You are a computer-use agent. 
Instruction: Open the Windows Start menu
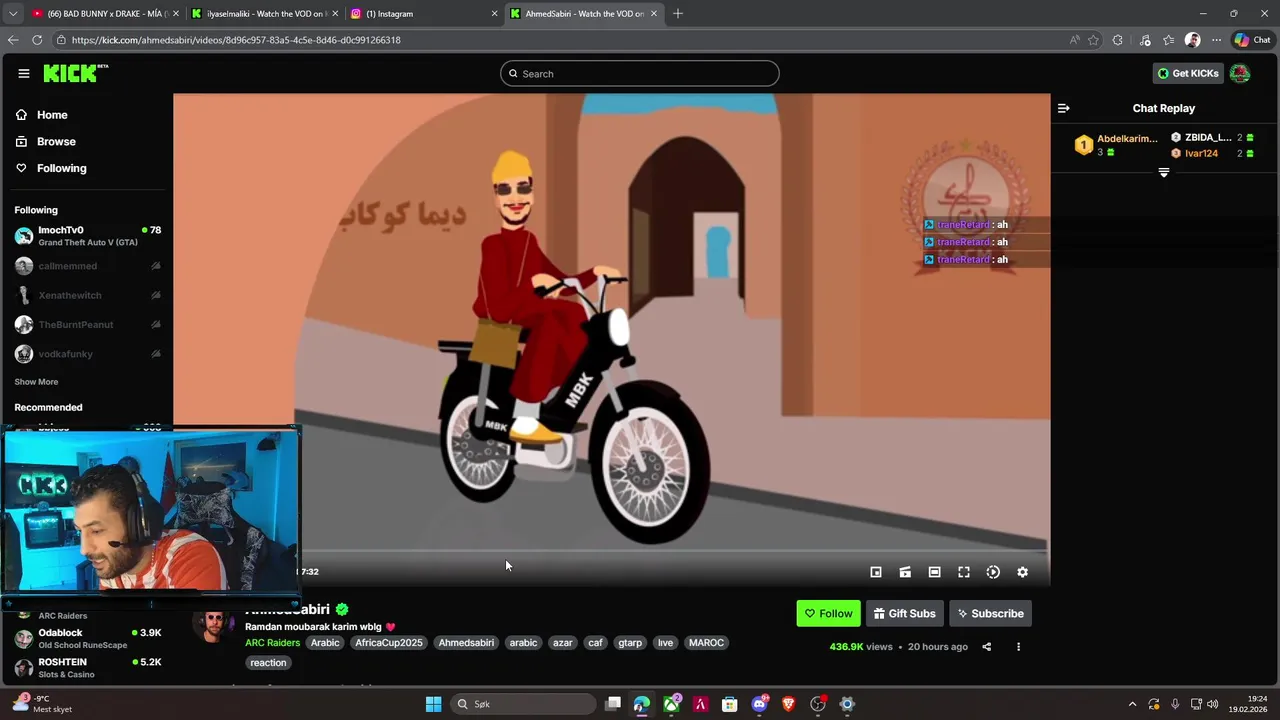433,704
